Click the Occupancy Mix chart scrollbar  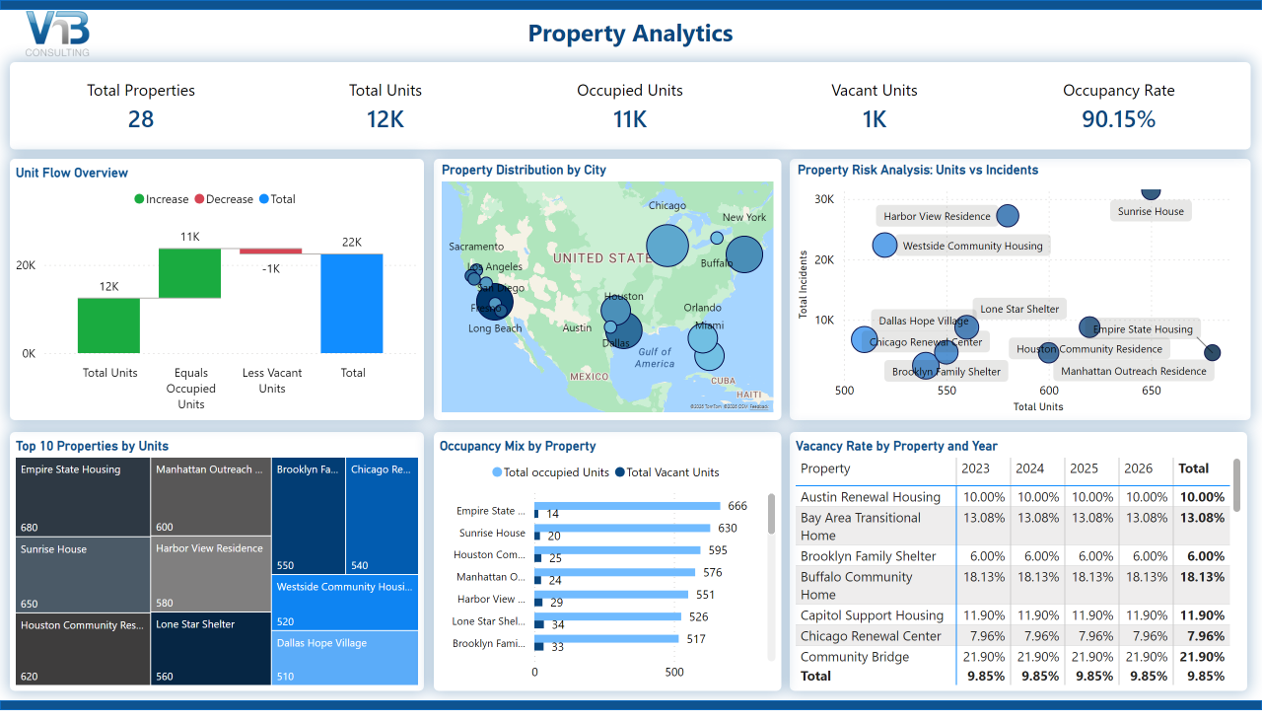(771, 514)
